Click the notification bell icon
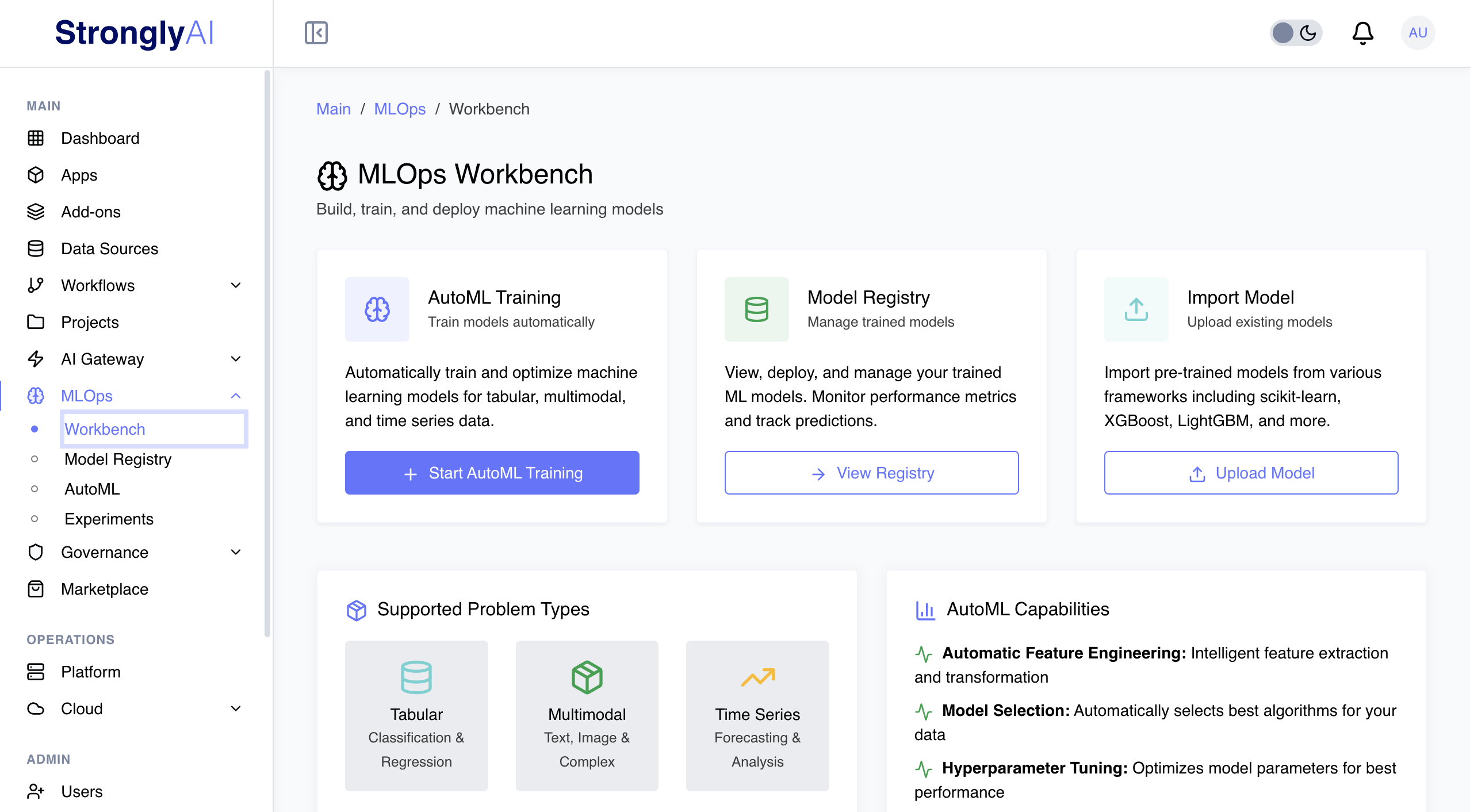This screenshot has height=812, width=1470. (1362, 33)
